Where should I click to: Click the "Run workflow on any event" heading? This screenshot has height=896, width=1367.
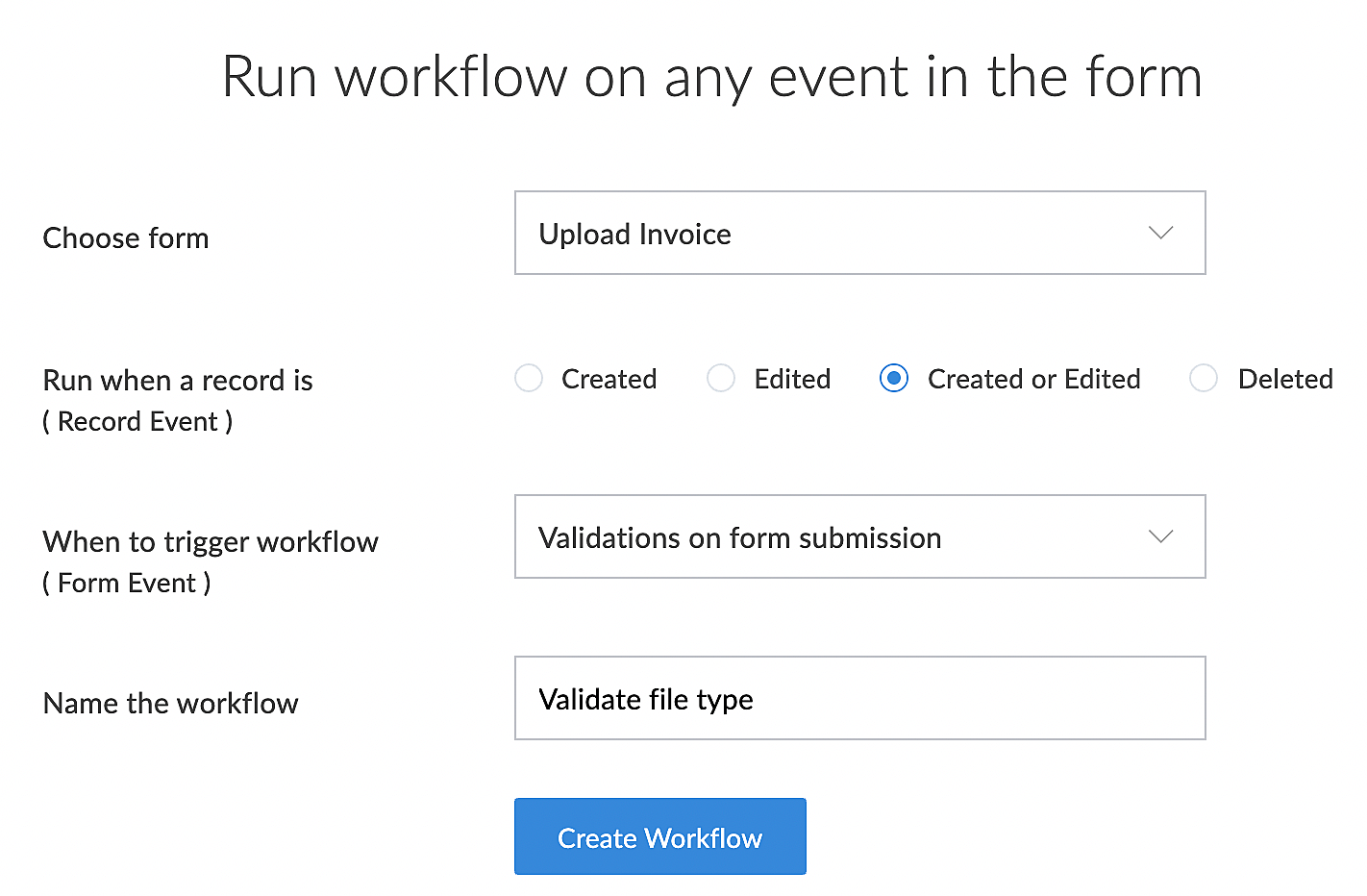click(x=711, y=77)
